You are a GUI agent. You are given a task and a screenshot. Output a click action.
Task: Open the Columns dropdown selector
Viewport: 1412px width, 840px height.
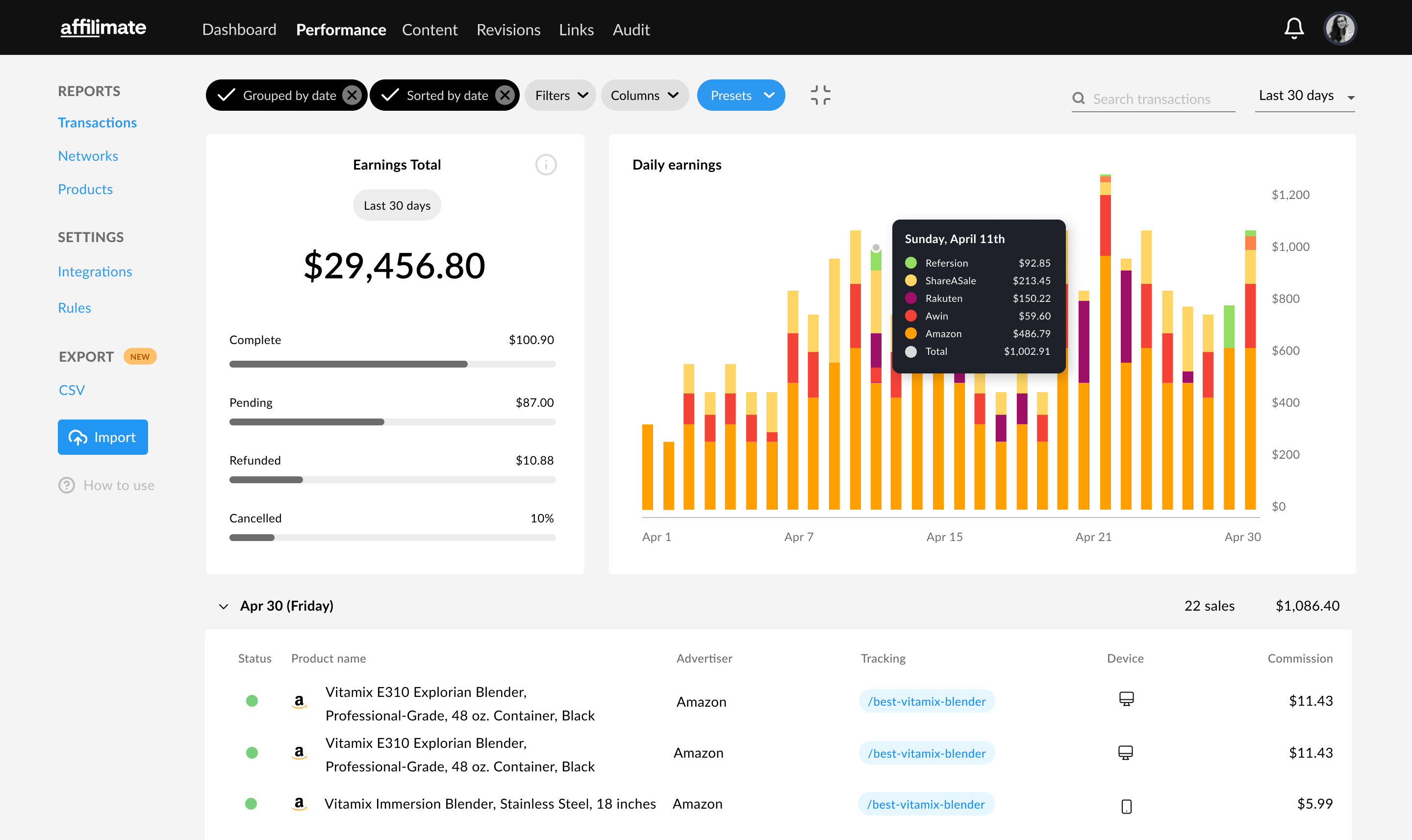[x=644, y=94]
